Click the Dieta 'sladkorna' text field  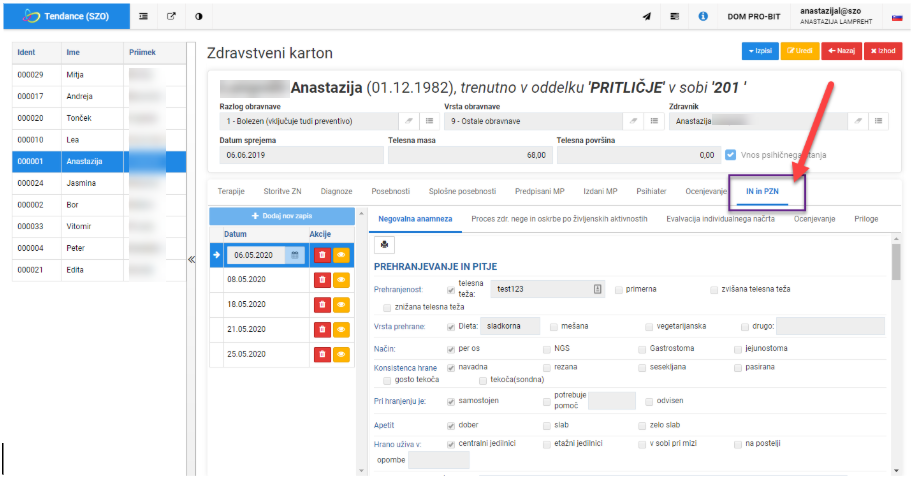pos(510,326)
